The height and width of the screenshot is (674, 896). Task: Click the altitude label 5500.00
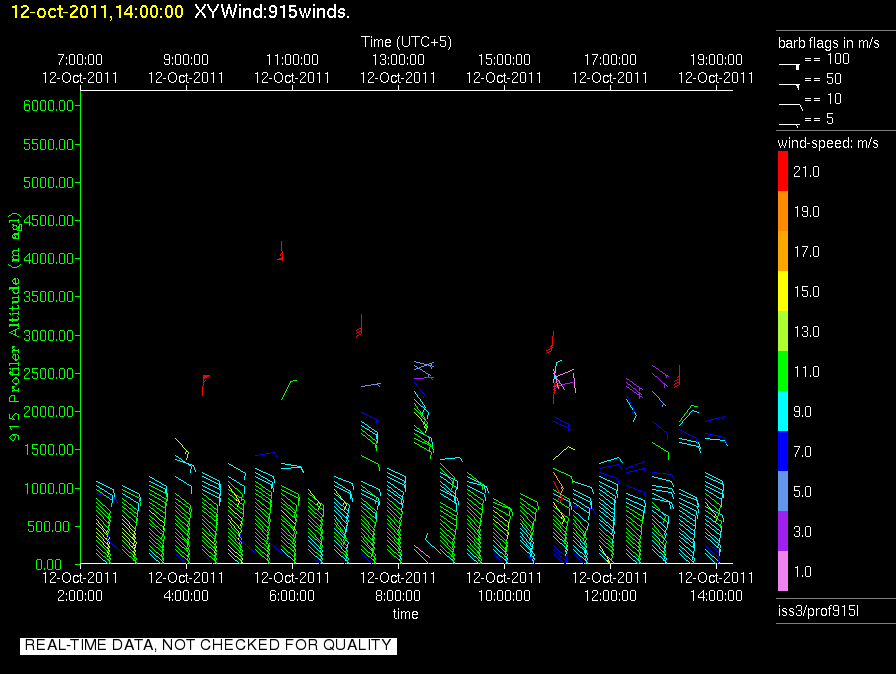[x=49, y=145]
